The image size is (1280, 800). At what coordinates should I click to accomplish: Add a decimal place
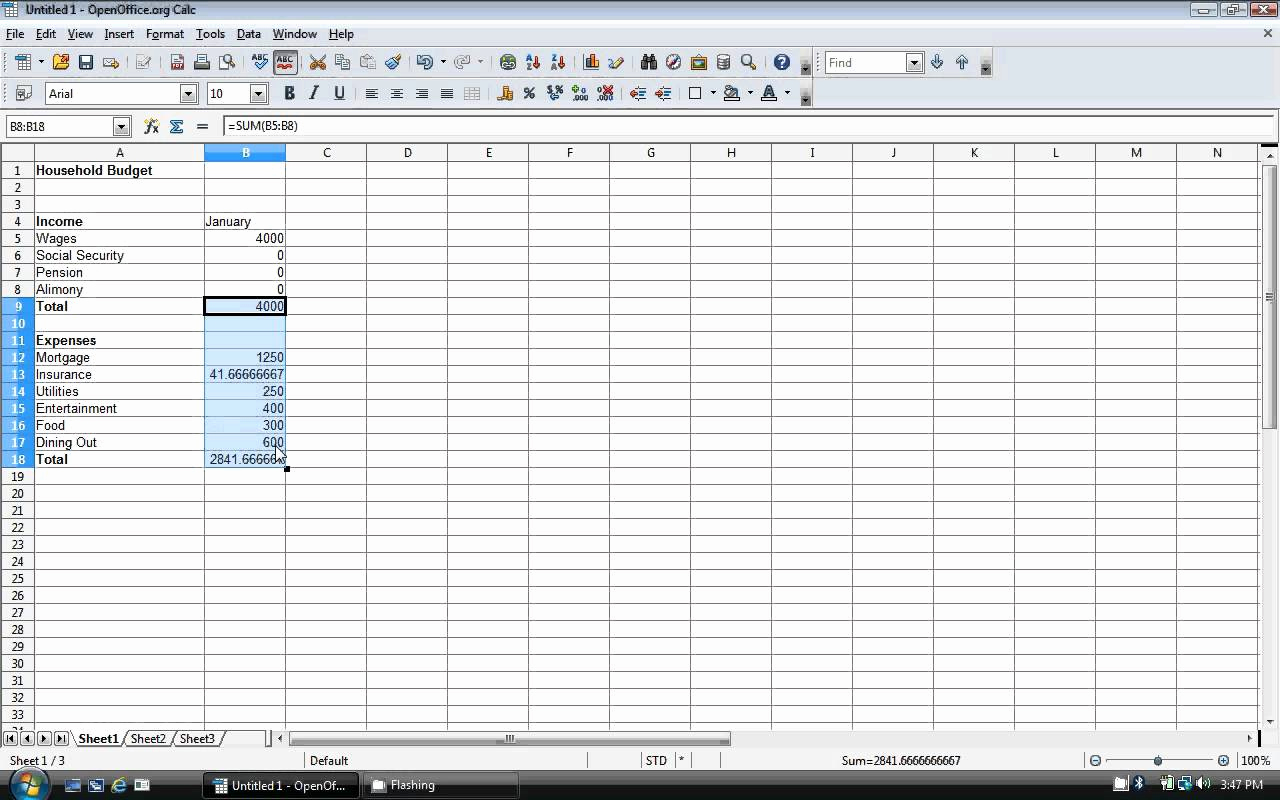tap(580, 93)
